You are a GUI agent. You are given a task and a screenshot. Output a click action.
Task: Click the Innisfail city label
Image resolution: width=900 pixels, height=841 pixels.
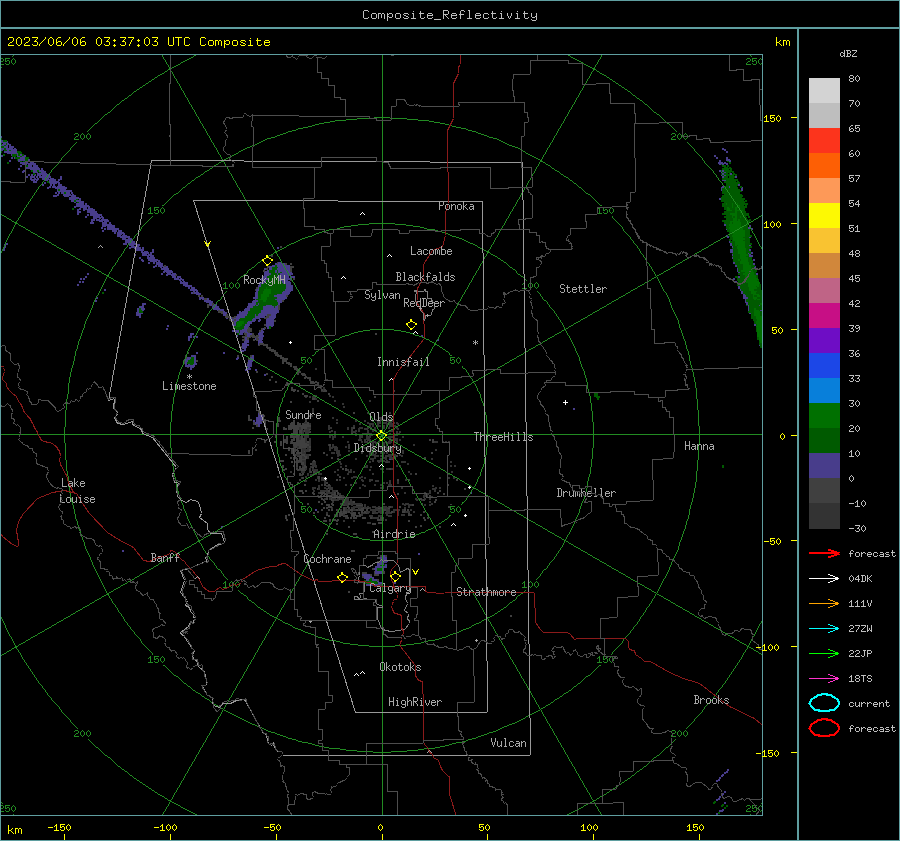[x=403, y=362]
